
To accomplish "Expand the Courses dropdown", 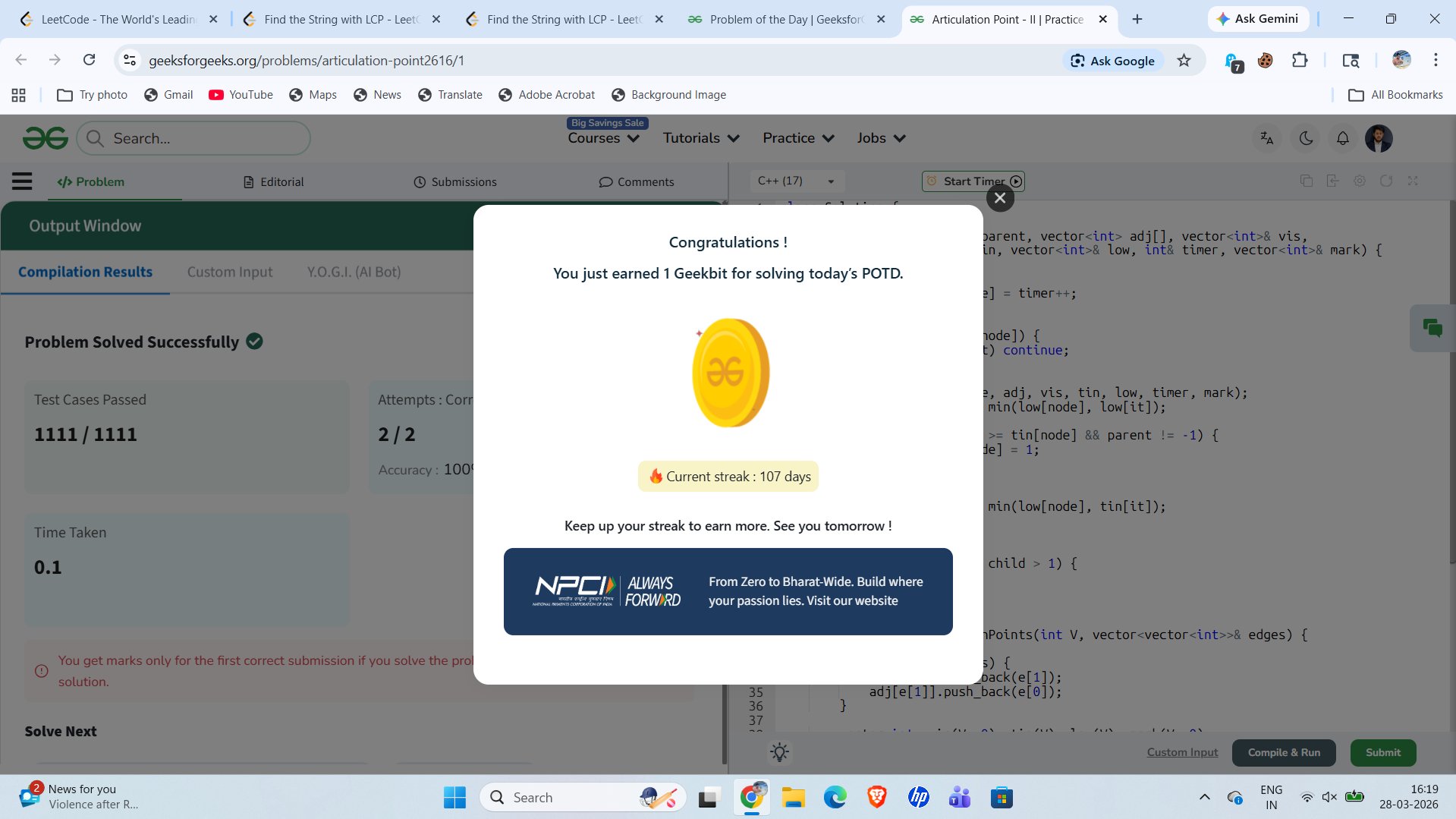I will [x=604, y=138].
